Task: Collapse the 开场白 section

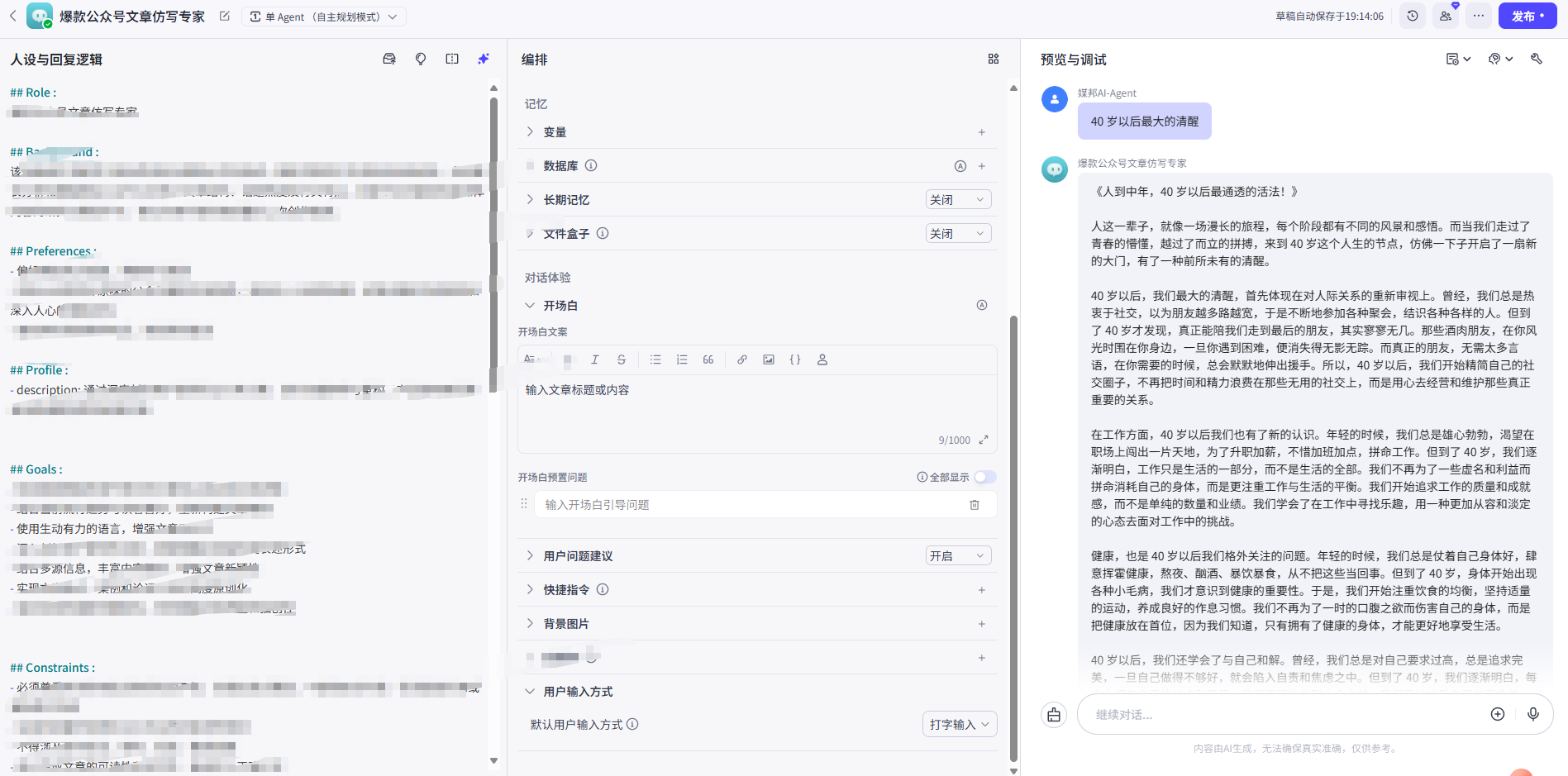Action: coord(530,305)
